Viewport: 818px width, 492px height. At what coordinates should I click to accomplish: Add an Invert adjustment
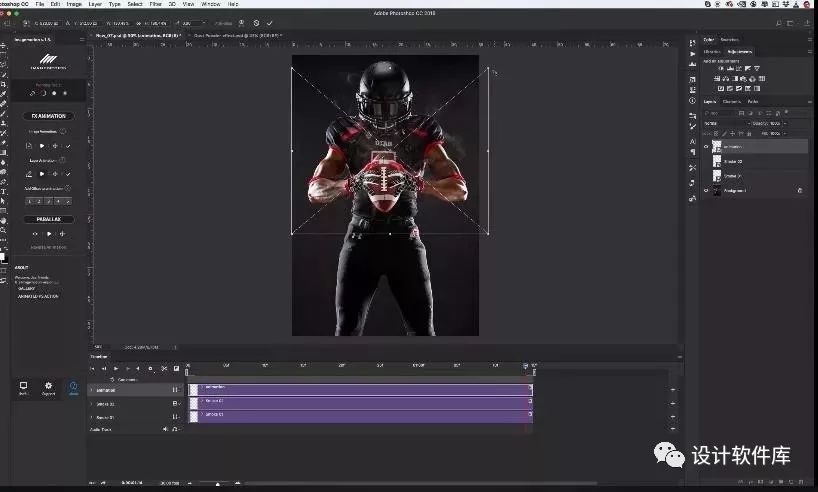coord(721,89)
